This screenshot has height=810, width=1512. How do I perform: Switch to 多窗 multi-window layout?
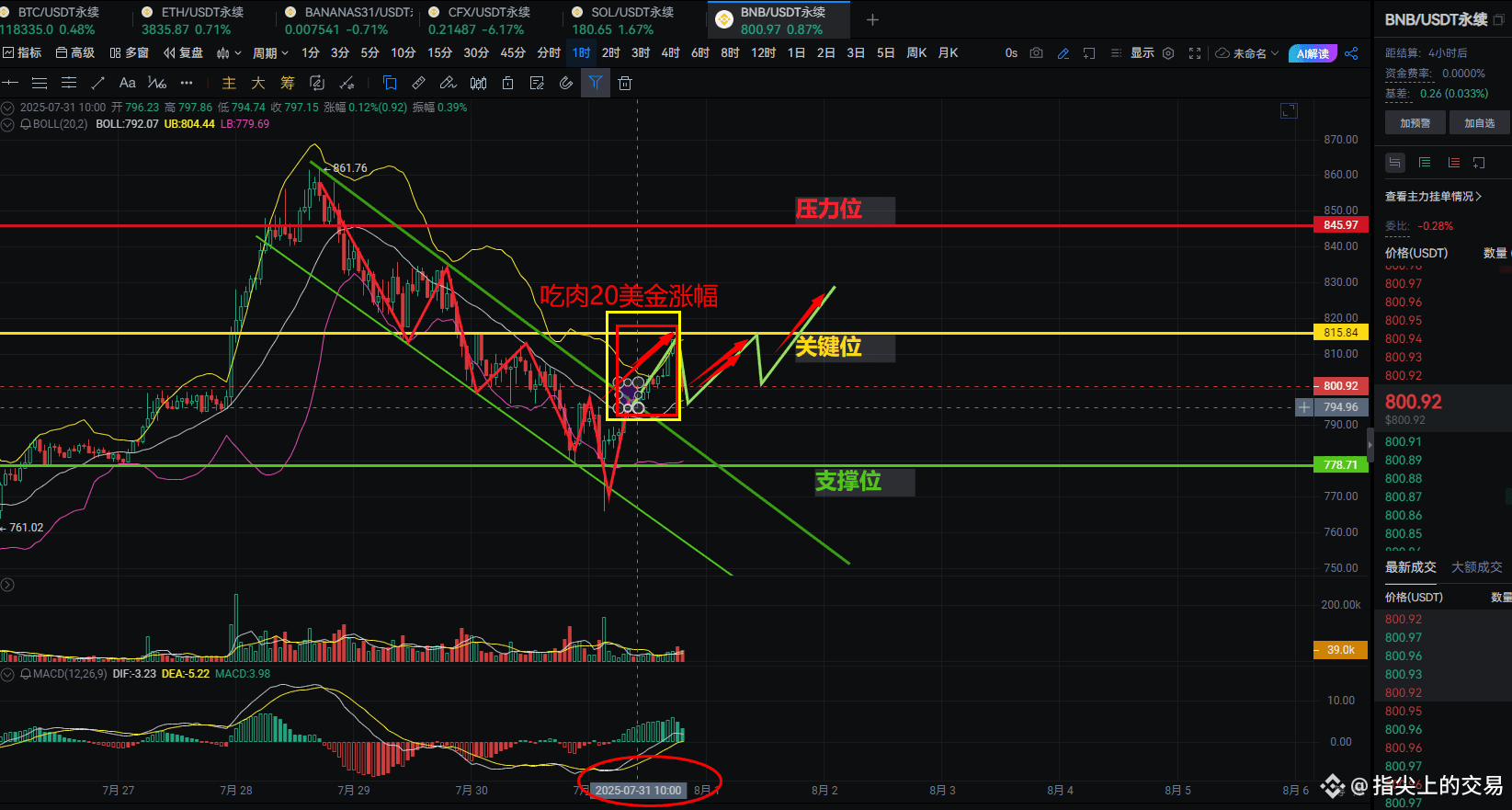[130, 53]
